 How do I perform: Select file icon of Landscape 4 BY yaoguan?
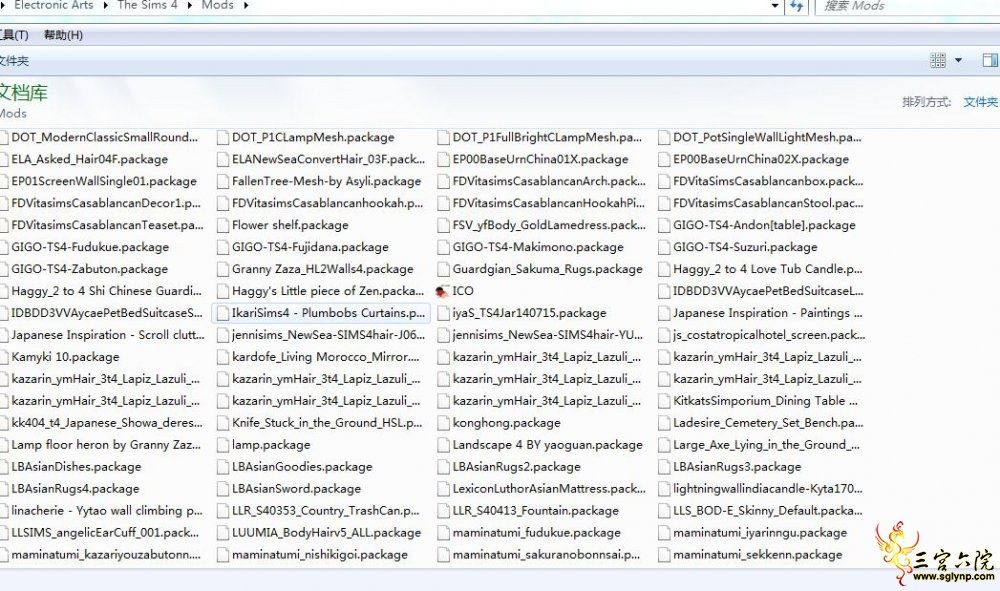coord(443,445)
